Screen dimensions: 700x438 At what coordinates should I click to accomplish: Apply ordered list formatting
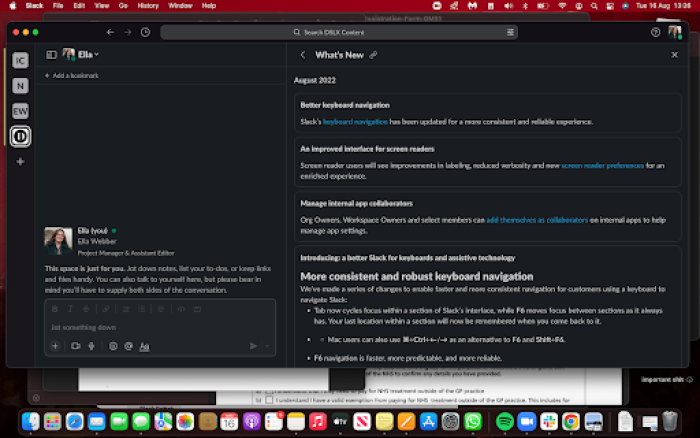(126, 309)
